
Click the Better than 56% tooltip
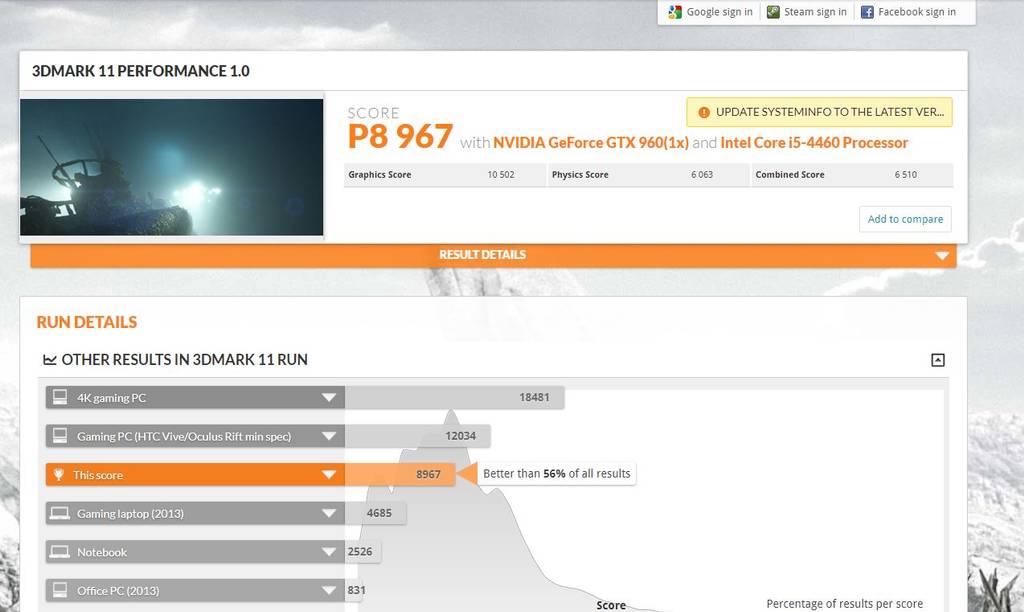click(x=556, y=474)
